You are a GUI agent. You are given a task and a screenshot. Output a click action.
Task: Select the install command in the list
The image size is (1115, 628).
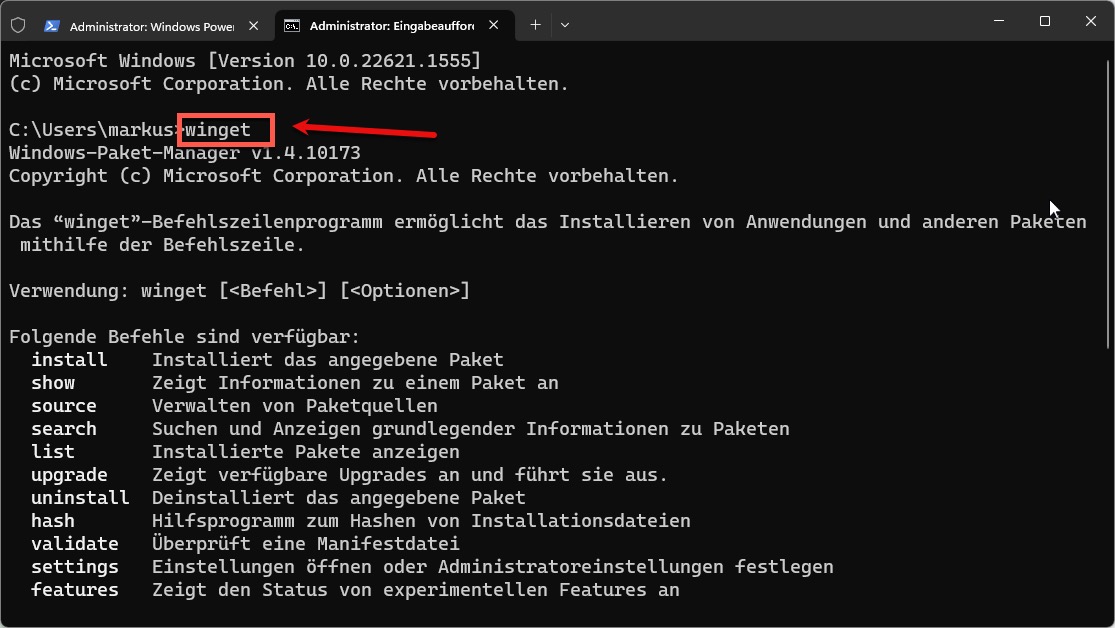click(68, 359)
